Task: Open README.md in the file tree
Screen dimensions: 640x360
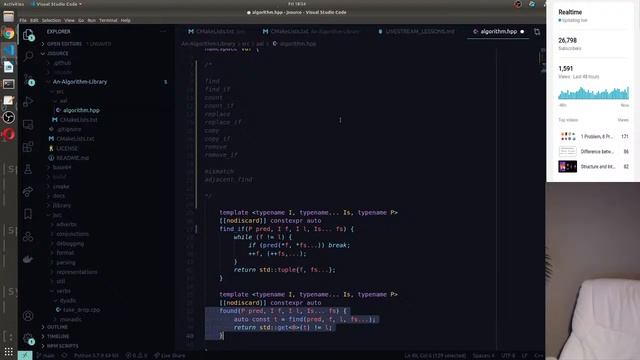Action: (x=73, y=158)
